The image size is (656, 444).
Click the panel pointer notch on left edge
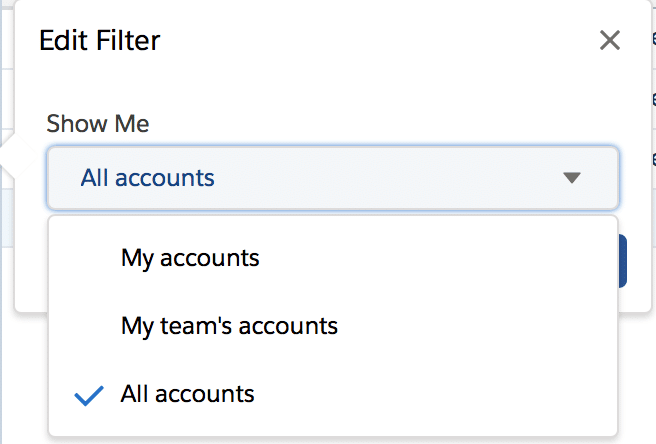[8, 157]
